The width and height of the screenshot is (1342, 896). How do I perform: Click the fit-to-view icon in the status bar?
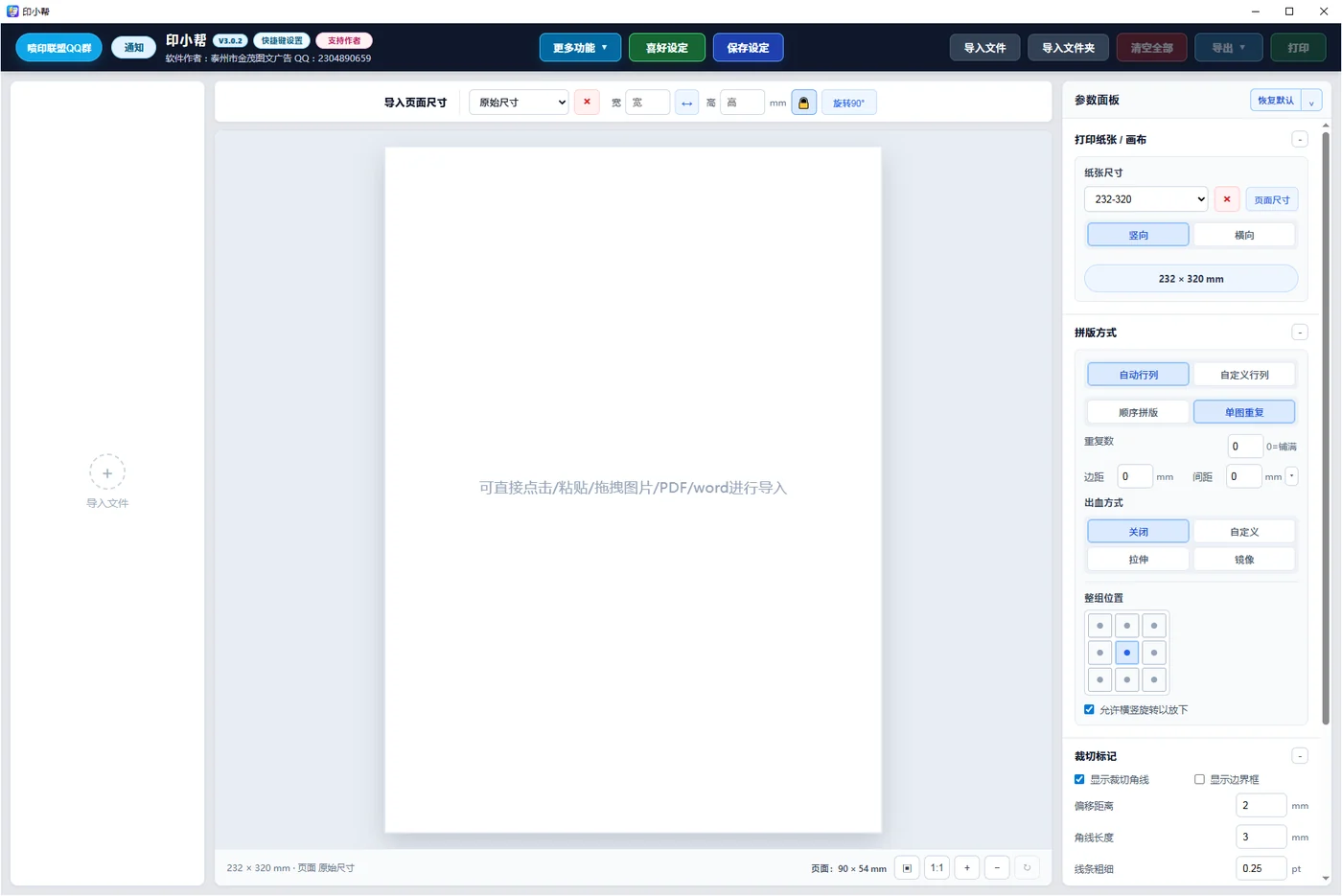pyautogui.click(x=907, y=868)
